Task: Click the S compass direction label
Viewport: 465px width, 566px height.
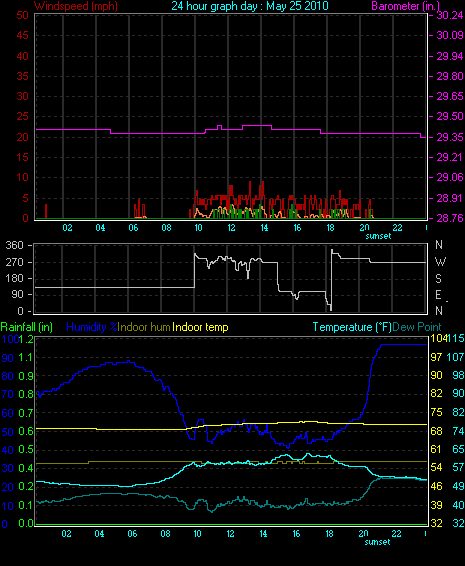Action: coord(438,278)
